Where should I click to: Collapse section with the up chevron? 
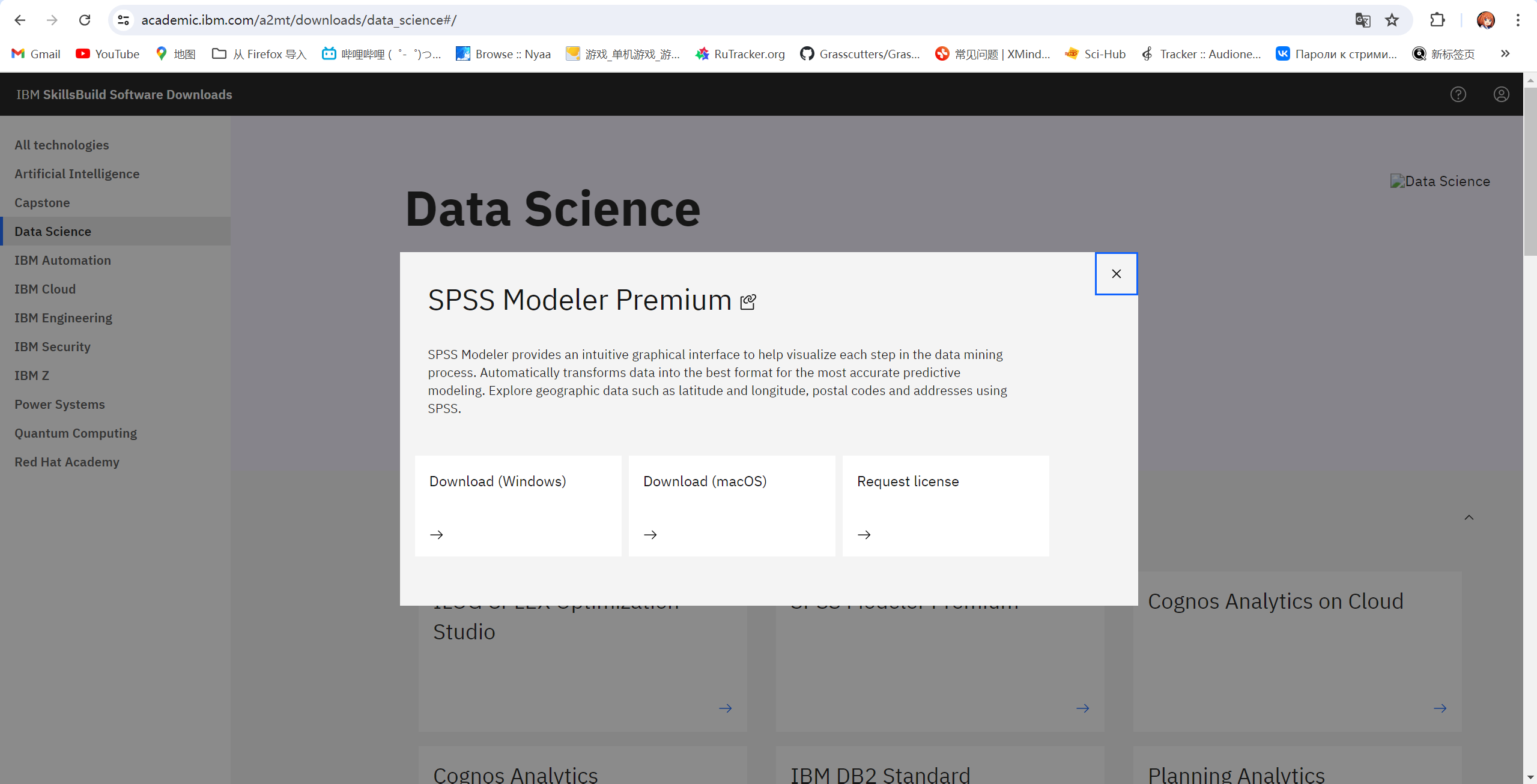[1469, 517]
